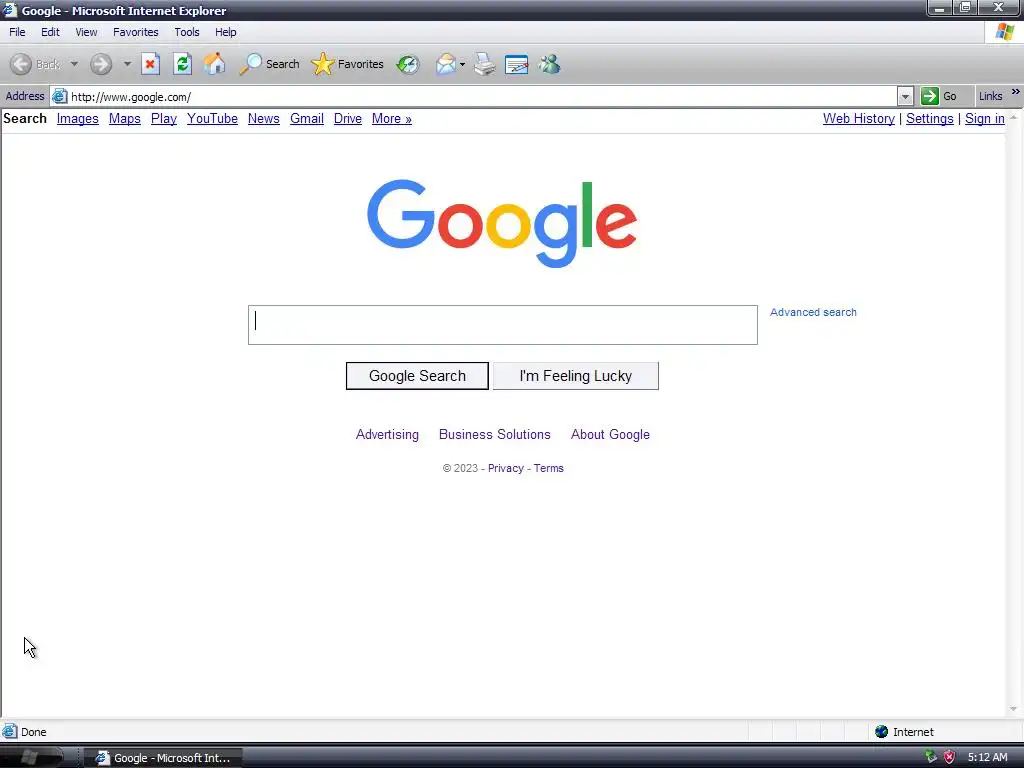Click the Search label in Google's top bar

click(x=25, y=119)
